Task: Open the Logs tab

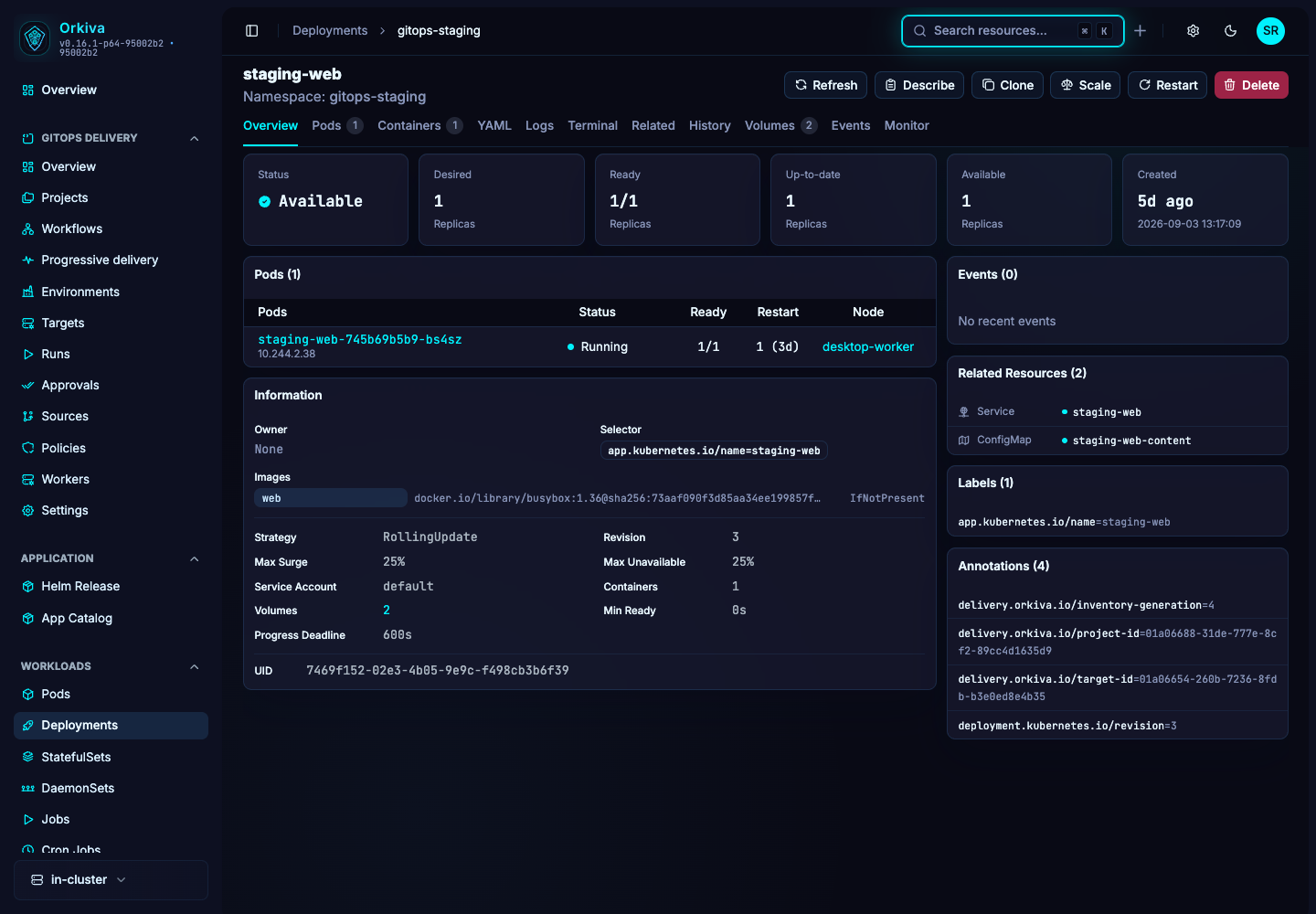Action: [539, 125]
